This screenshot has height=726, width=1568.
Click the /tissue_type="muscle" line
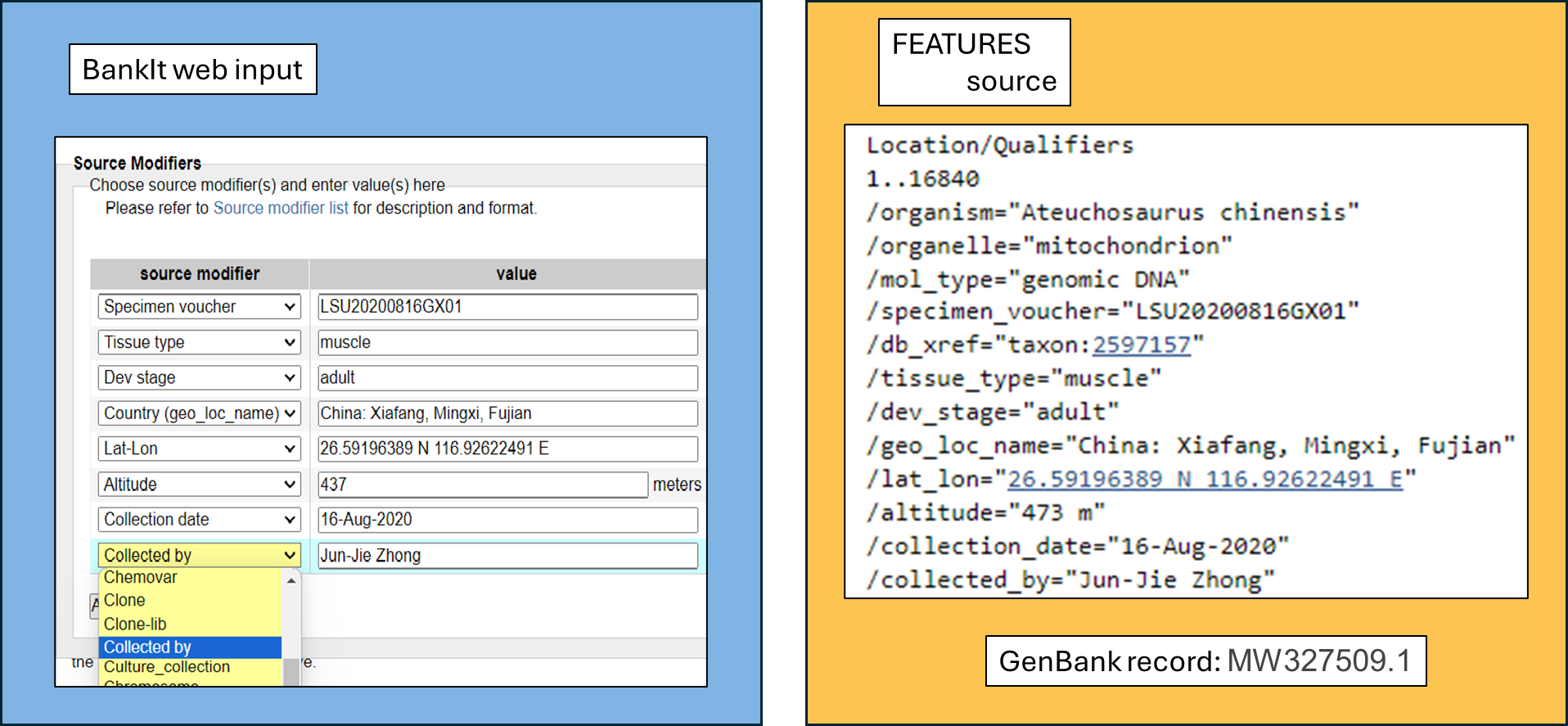pyautogui.click(x=1013, y=378)
